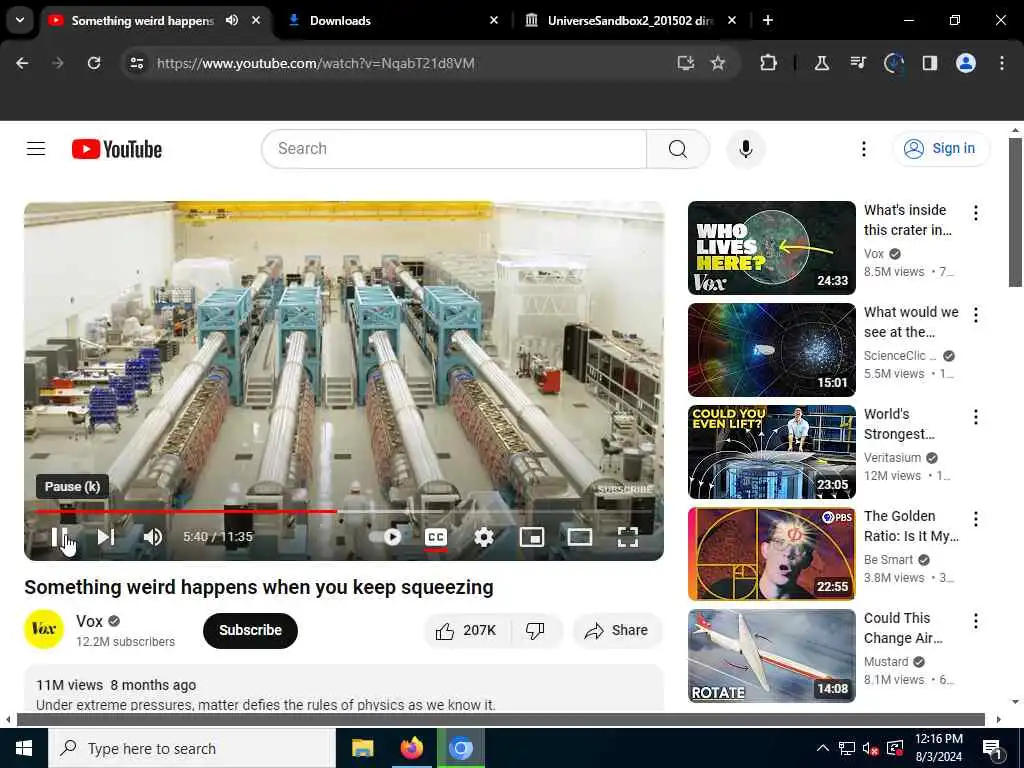Open options for "World's Strongest" video
Screen dimensions: 1024x768
(976, 417)
